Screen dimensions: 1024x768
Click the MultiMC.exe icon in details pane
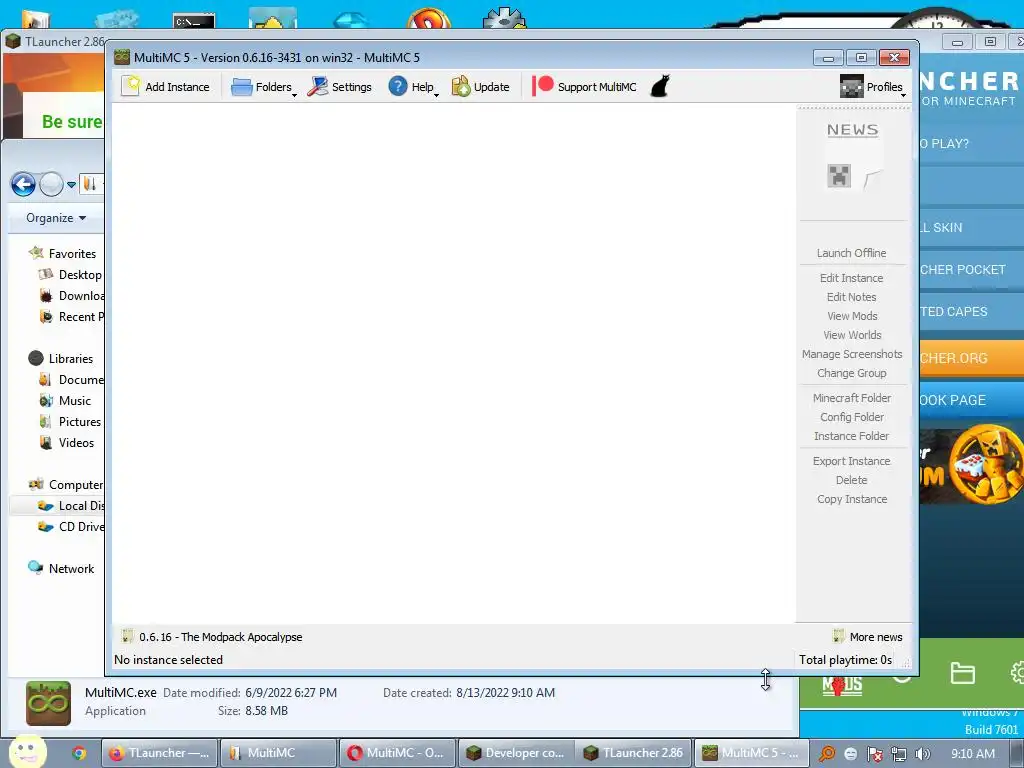[48, 703]
